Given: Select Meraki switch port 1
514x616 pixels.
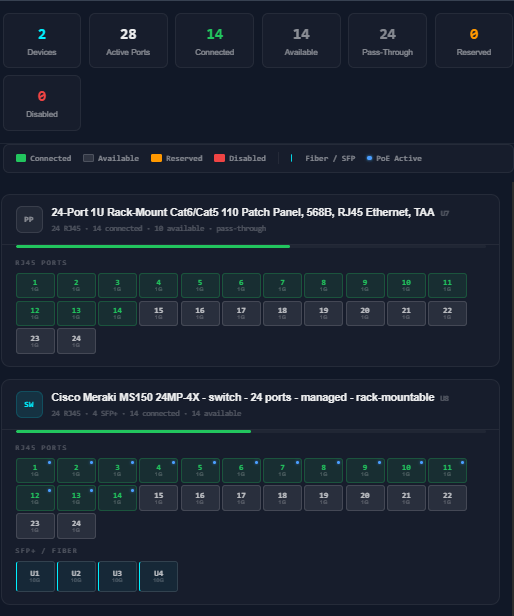Looking at the screenshot, I should [35, 470].
